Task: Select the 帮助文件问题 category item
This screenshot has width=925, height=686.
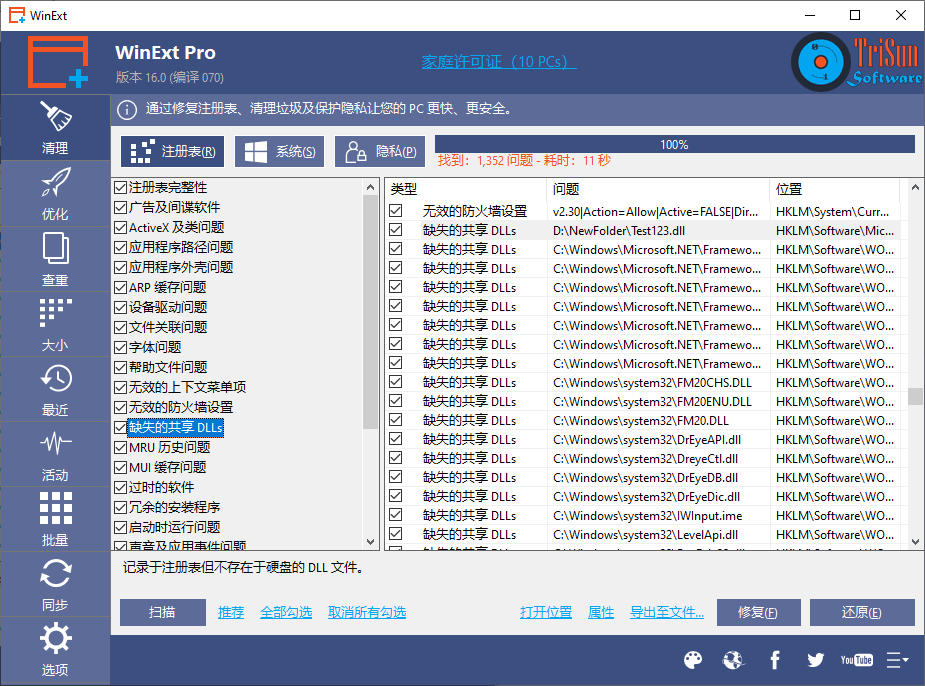Action: 168,367
